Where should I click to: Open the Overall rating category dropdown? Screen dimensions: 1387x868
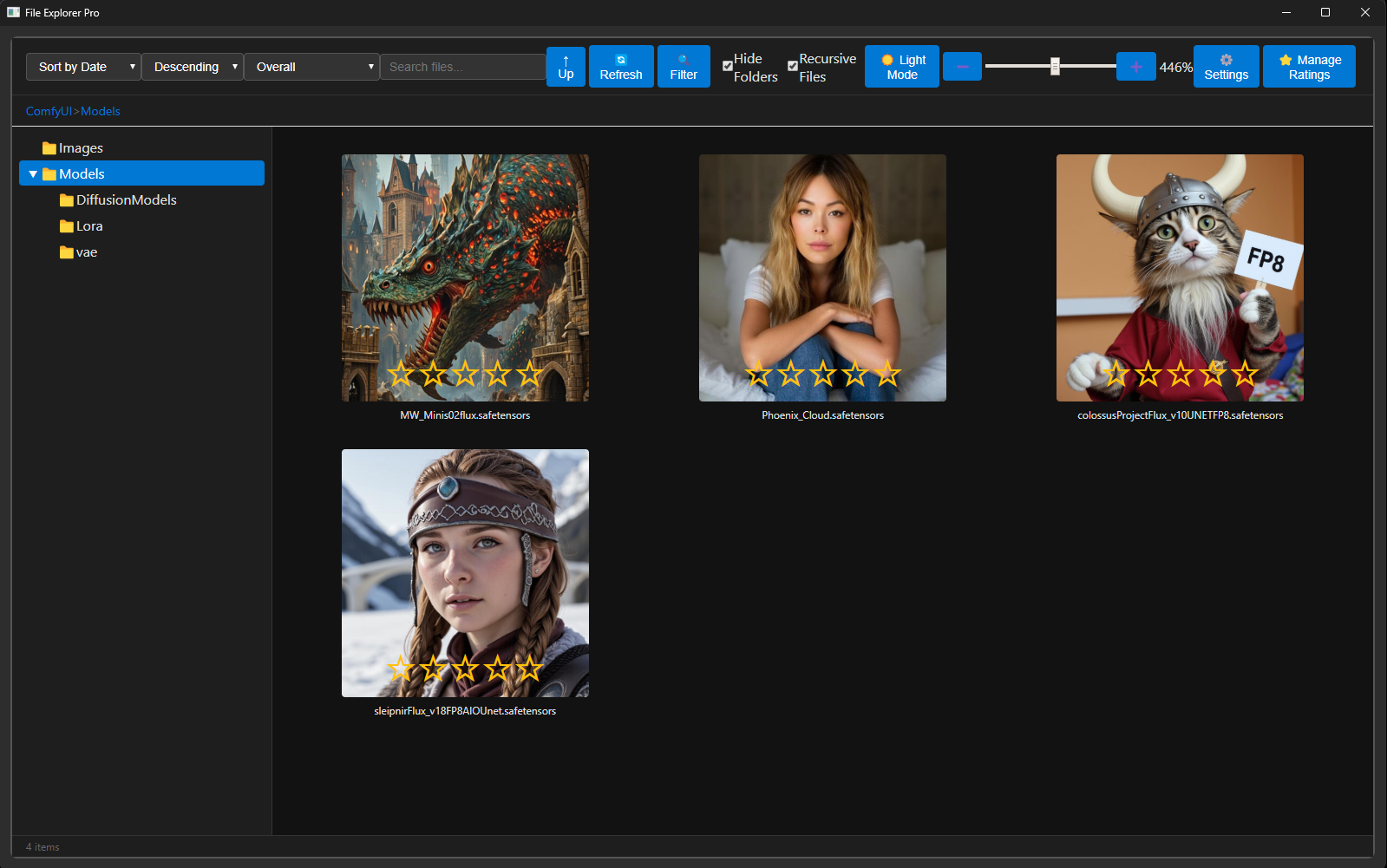pos(311,67)
